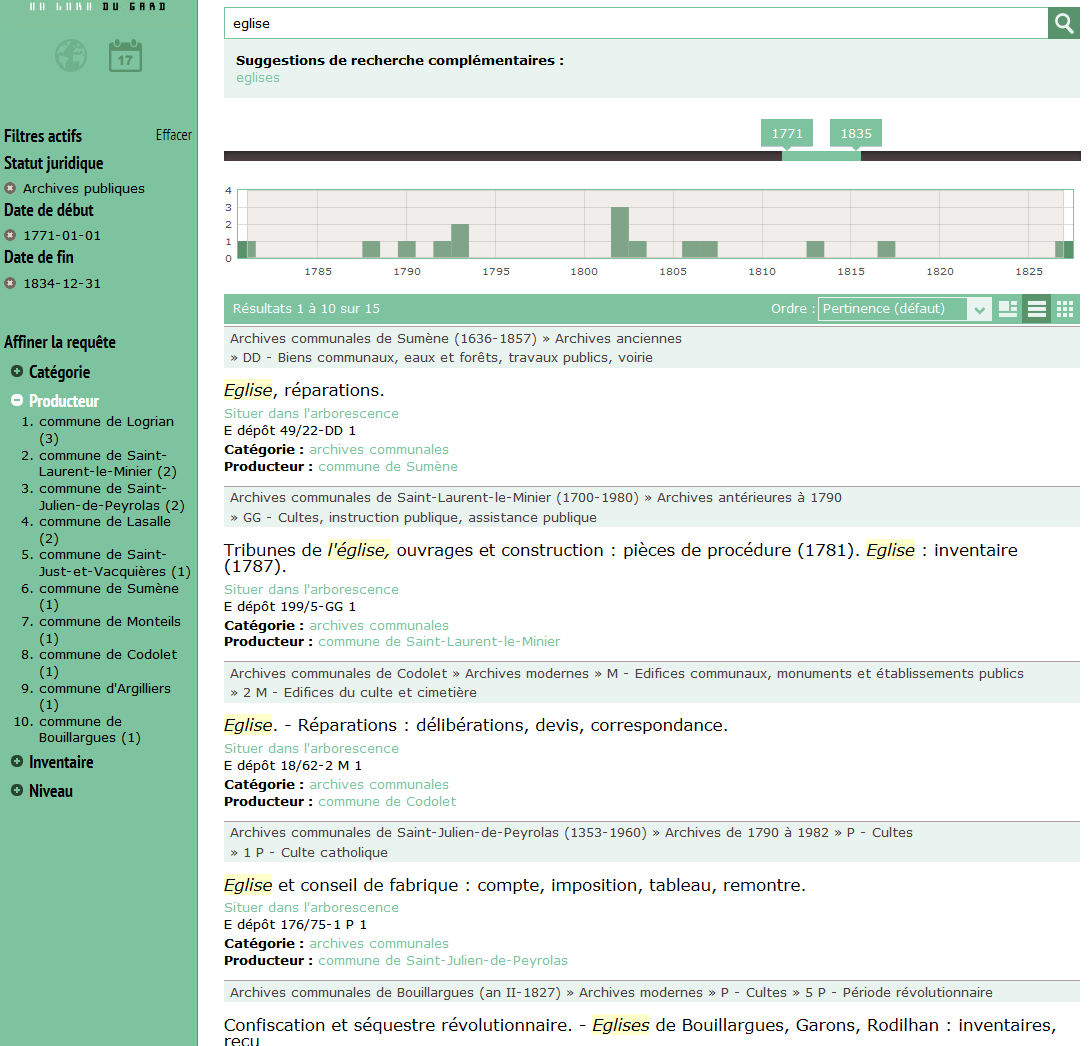1089x1046 pixels.
Task: Remove the 1834-12-31 end date filter
Action: pyautogui.click(x=10, y=283)
